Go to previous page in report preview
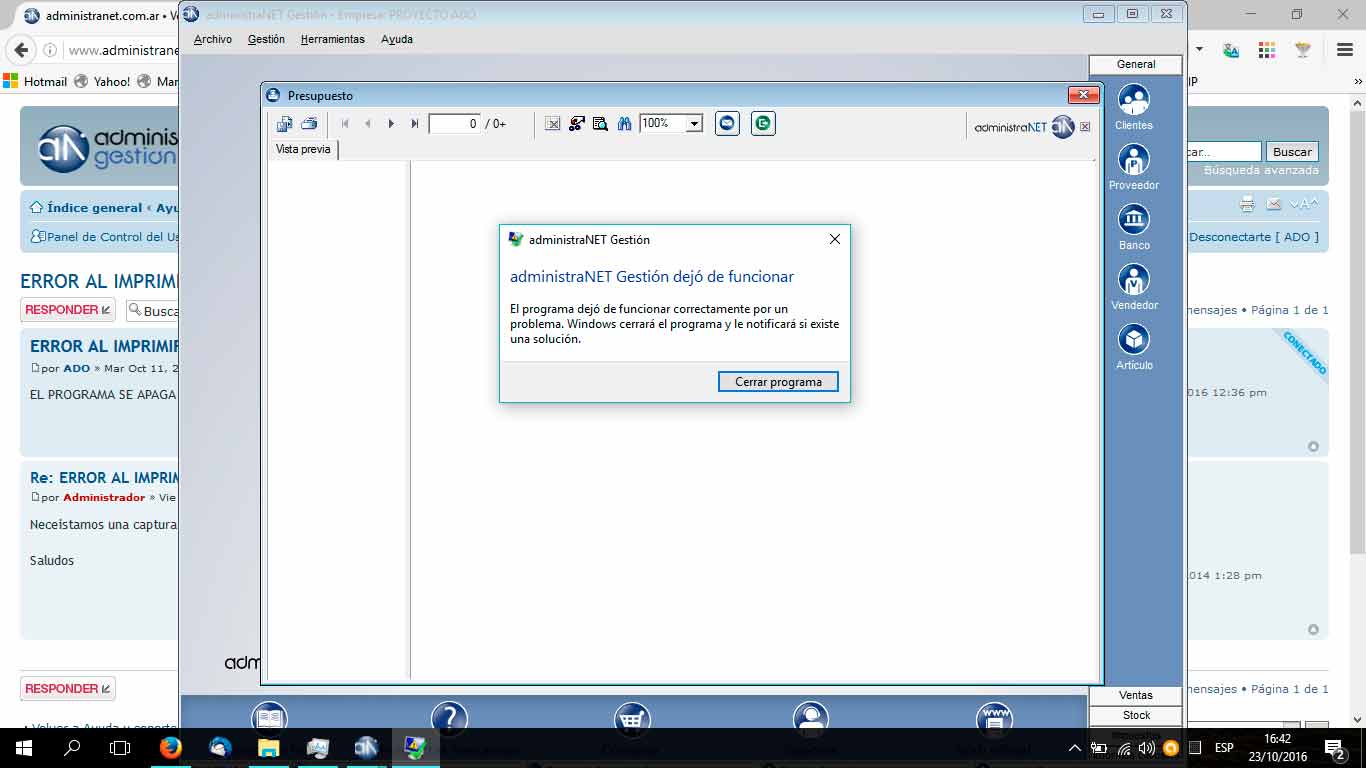The height and width of the screenshot is (768, 1366). [x=368, y=124]
